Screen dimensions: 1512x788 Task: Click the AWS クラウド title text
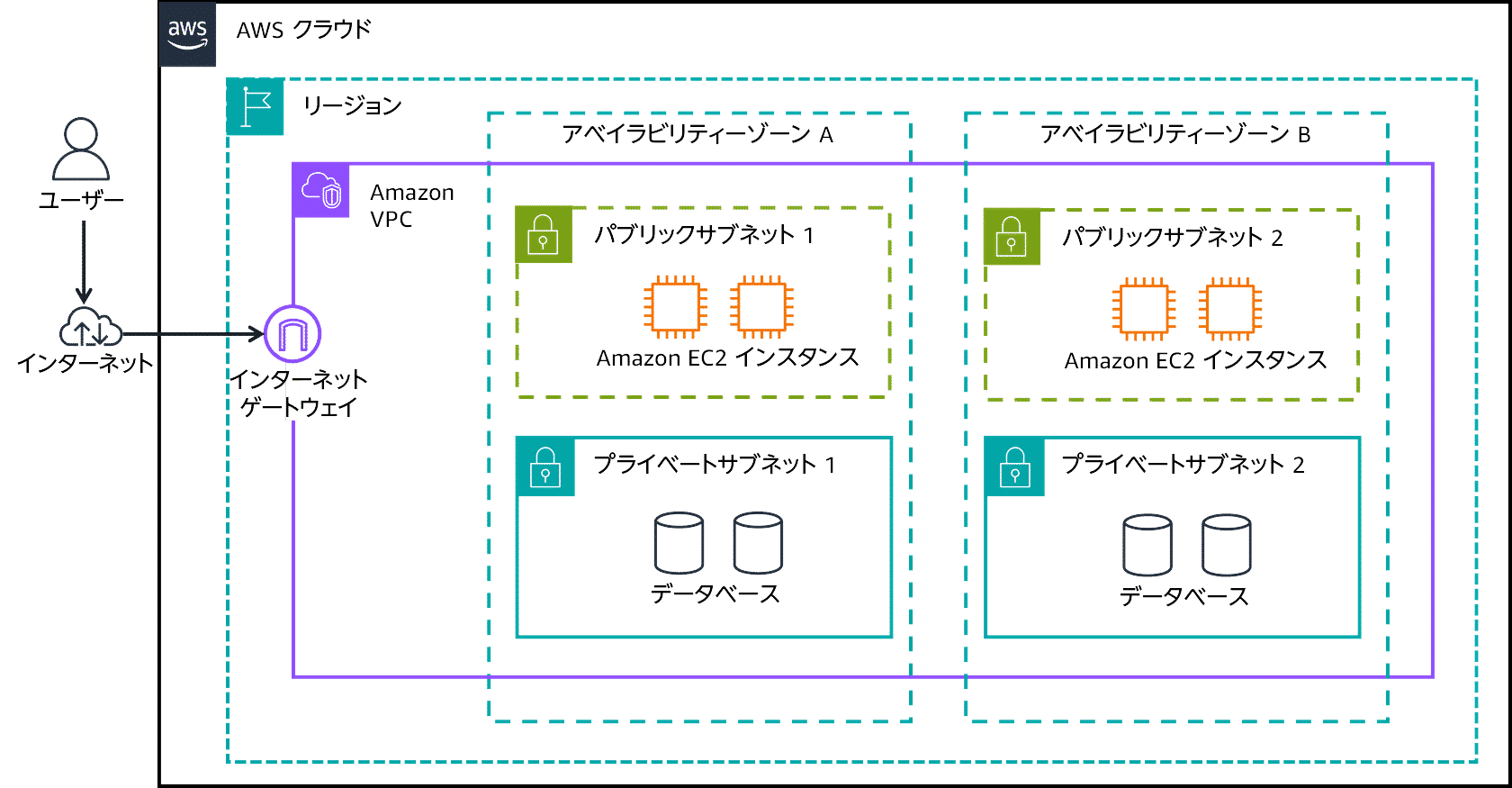(x=303, y=30)
